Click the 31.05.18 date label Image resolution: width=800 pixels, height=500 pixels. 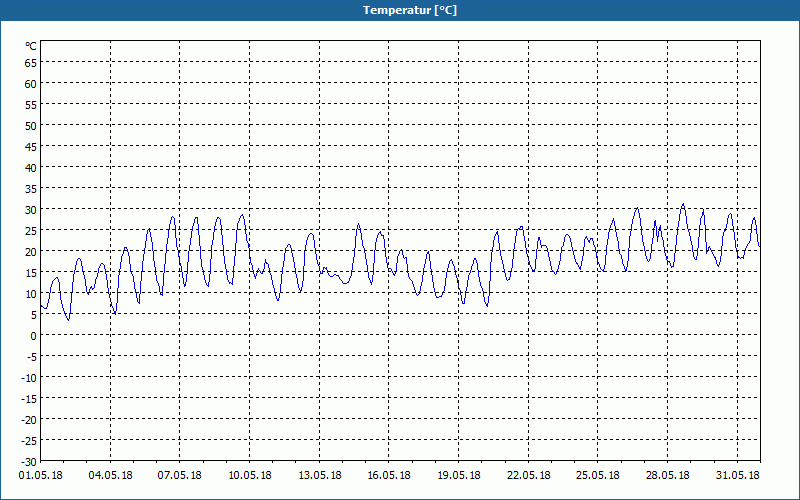point(737,476)
